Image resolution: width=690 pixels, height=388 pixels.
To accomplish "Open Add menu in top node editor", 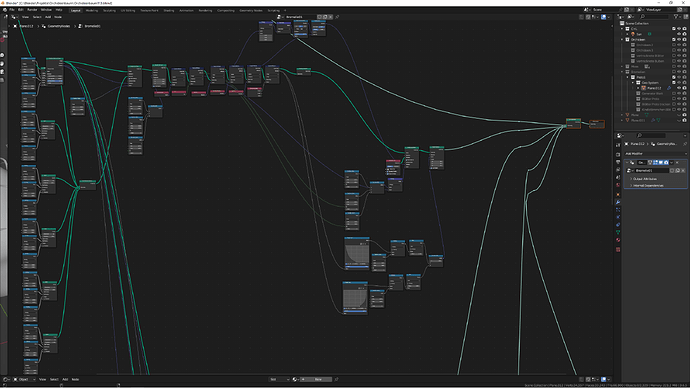I will (x=48, y=17).
